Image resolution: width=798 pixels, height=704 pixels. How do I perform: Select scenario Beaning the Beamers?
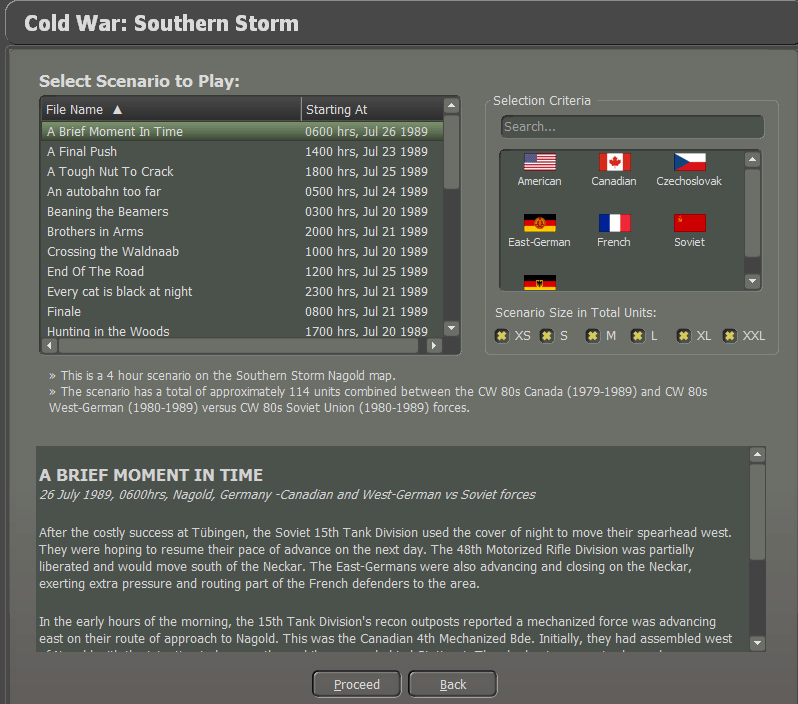click(242, 212)
